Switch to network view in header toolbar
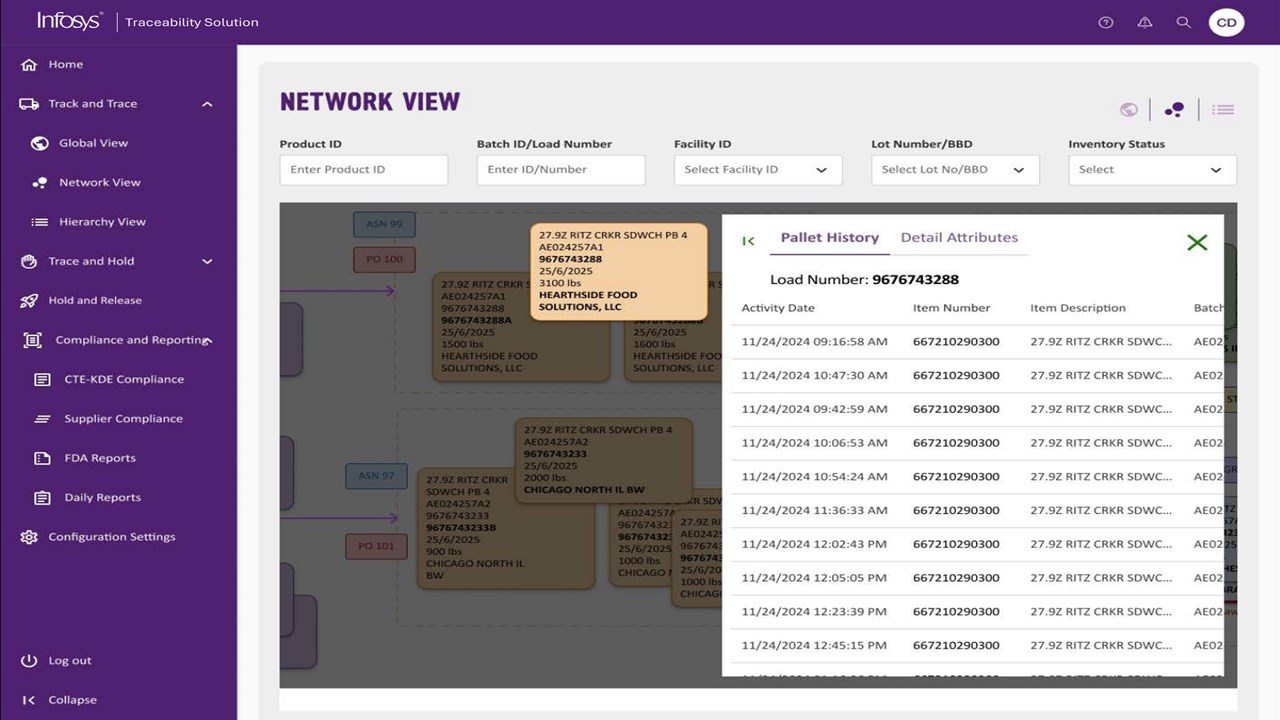The height and width of the screenshot is (720, 1280). (x=1175, y=110)
